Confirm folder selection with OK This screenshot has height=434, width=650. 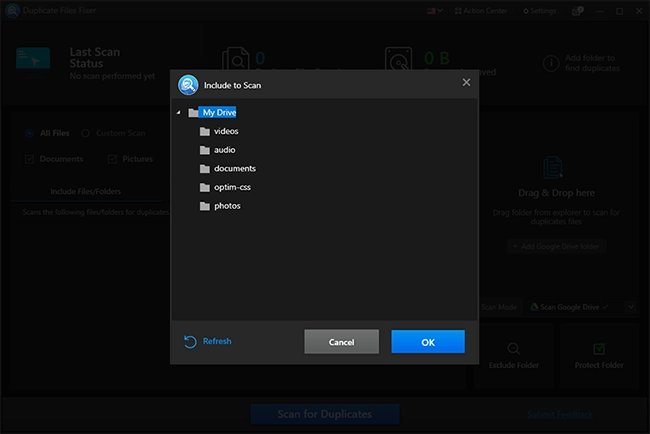[428, 342]
